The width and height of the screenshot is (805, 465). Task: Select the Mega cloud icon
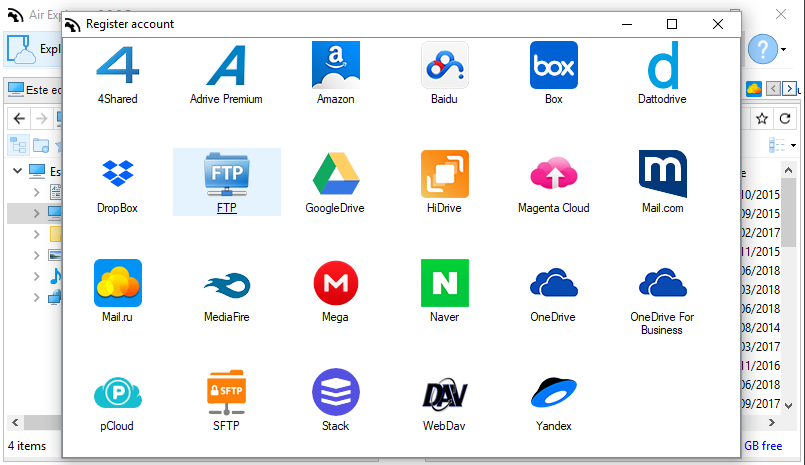[335, 284]
